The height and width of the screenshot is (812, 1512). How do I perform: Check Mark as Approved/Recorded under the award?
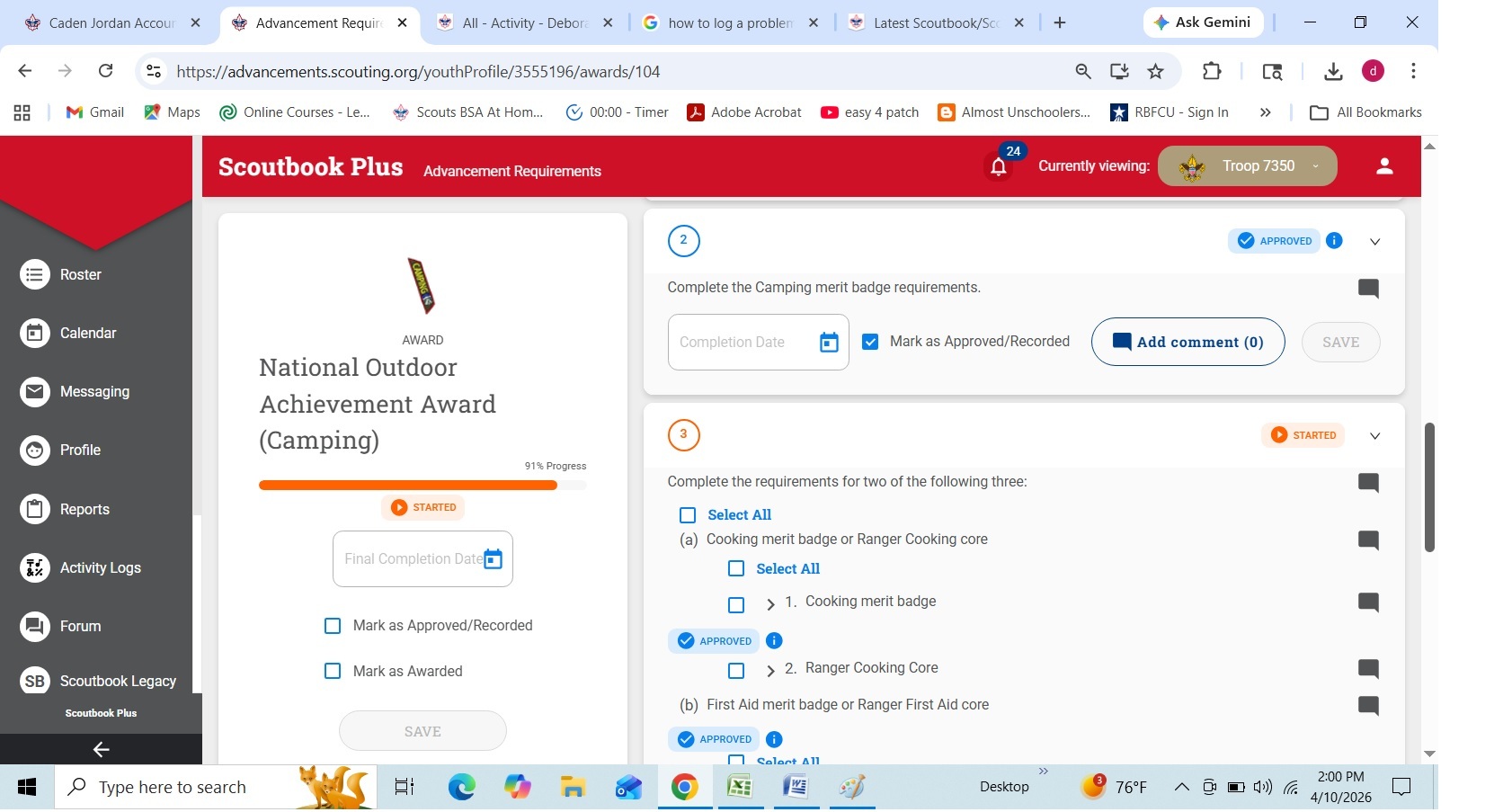(x=333, y=626)
